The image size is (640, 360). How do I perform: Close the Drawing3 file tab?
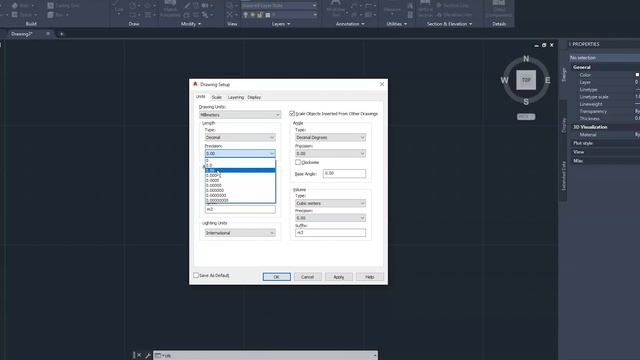(48, 34)
